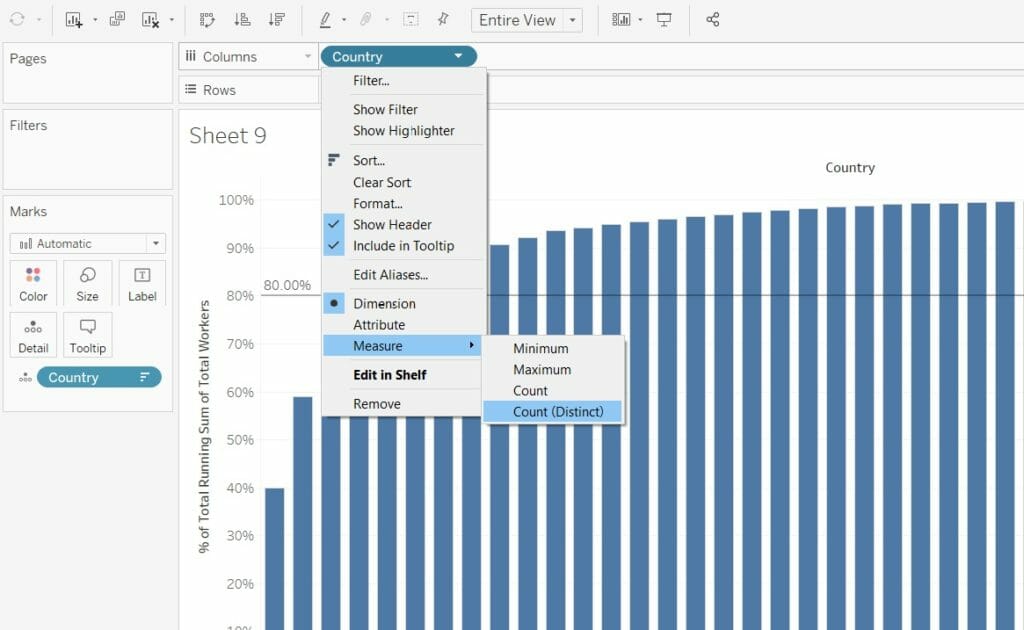Viewport: 1024px width, 630px height.
Task: Click the Share workbook icon
Action: click(x=712, y=20)
